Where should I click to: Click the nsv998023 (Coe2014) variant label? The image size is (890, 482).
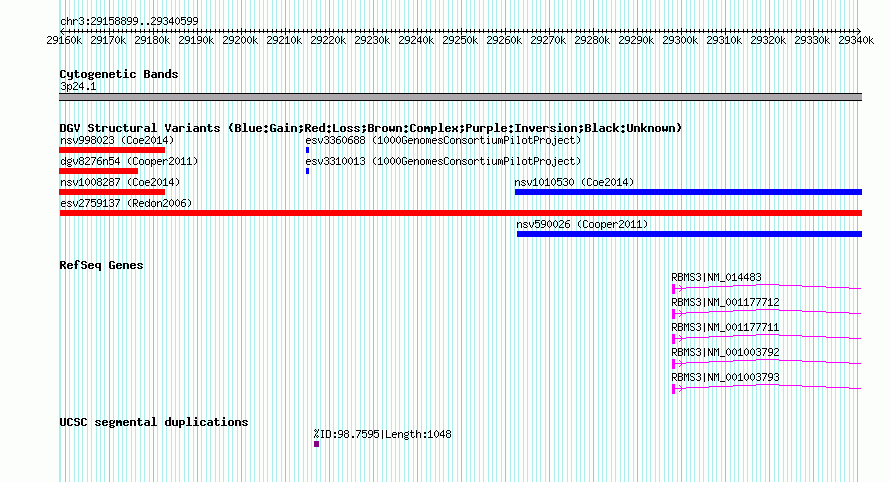(117, 140)
